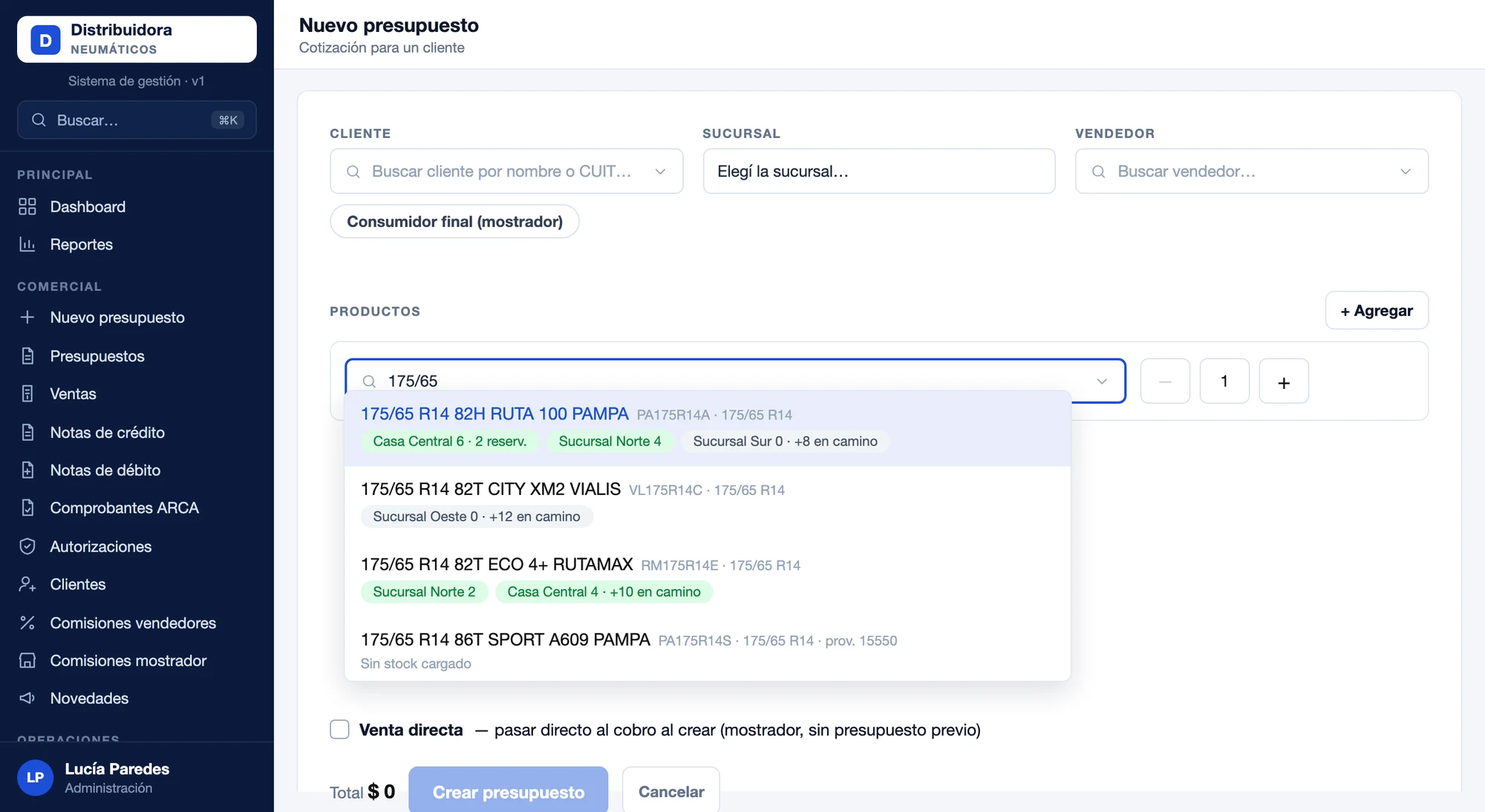Enable the Venta directa checkbox
This screenshot has height=812, width=1485.
coord(339,730)
